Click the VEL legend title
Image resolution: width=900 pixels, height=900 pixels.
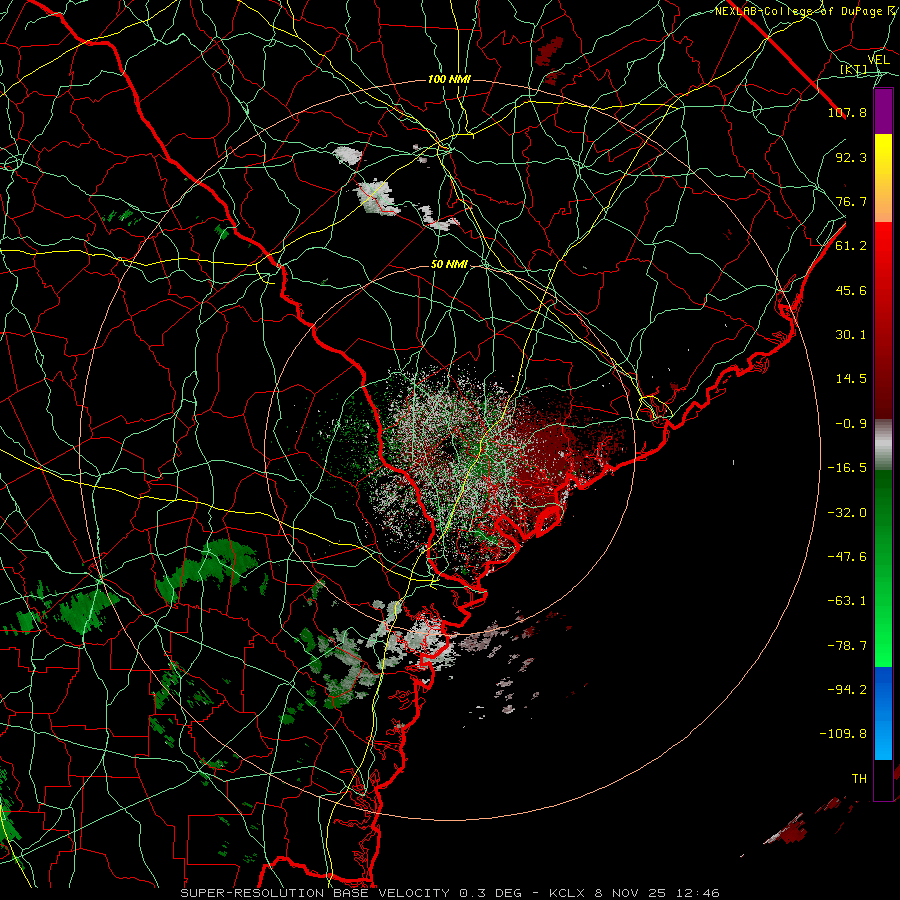tap(878, 60)
